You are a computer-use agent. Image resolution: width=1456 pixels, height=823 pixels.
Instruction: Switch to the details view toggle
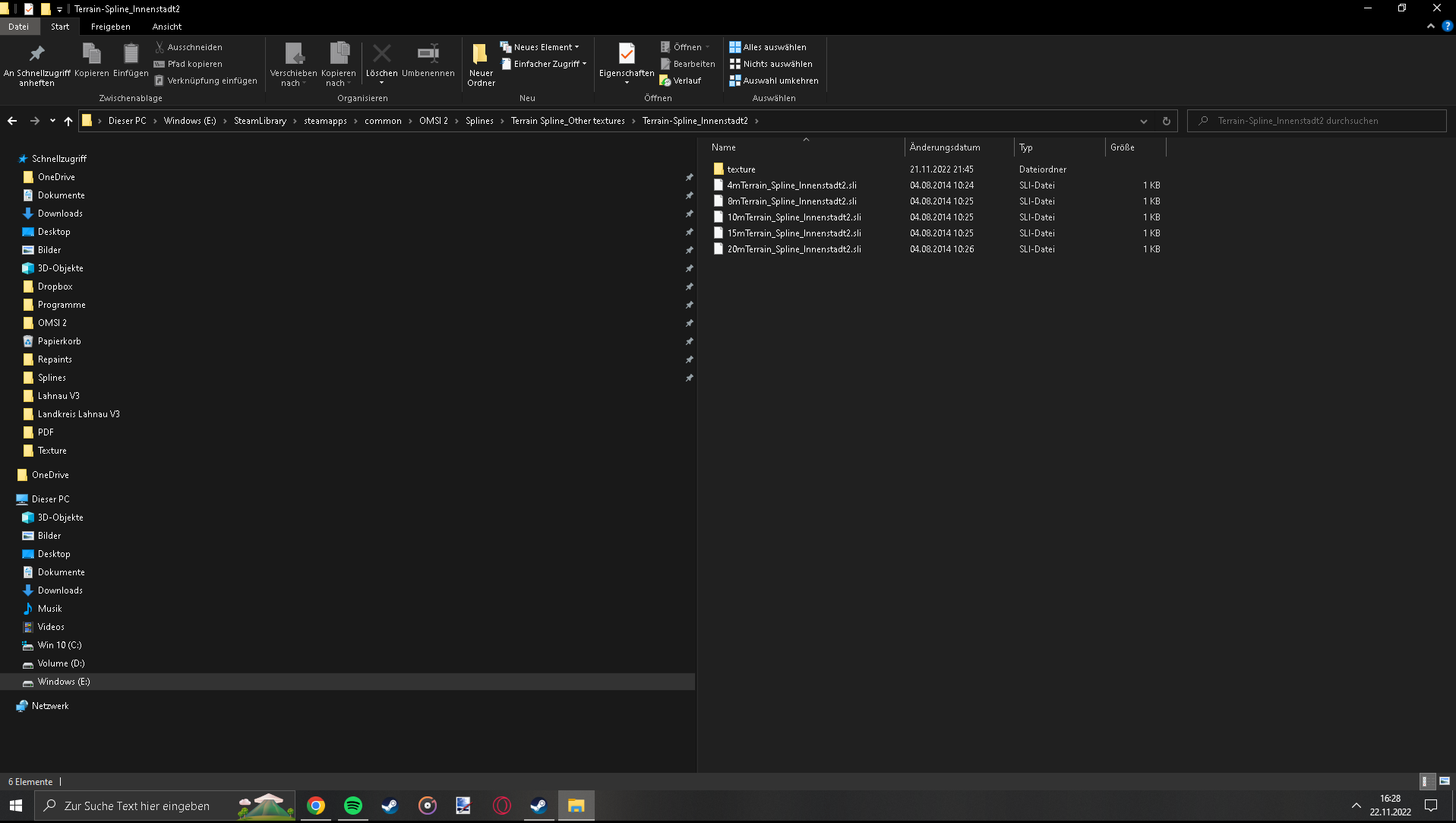pyautogui.click(x=1426, y=781)
